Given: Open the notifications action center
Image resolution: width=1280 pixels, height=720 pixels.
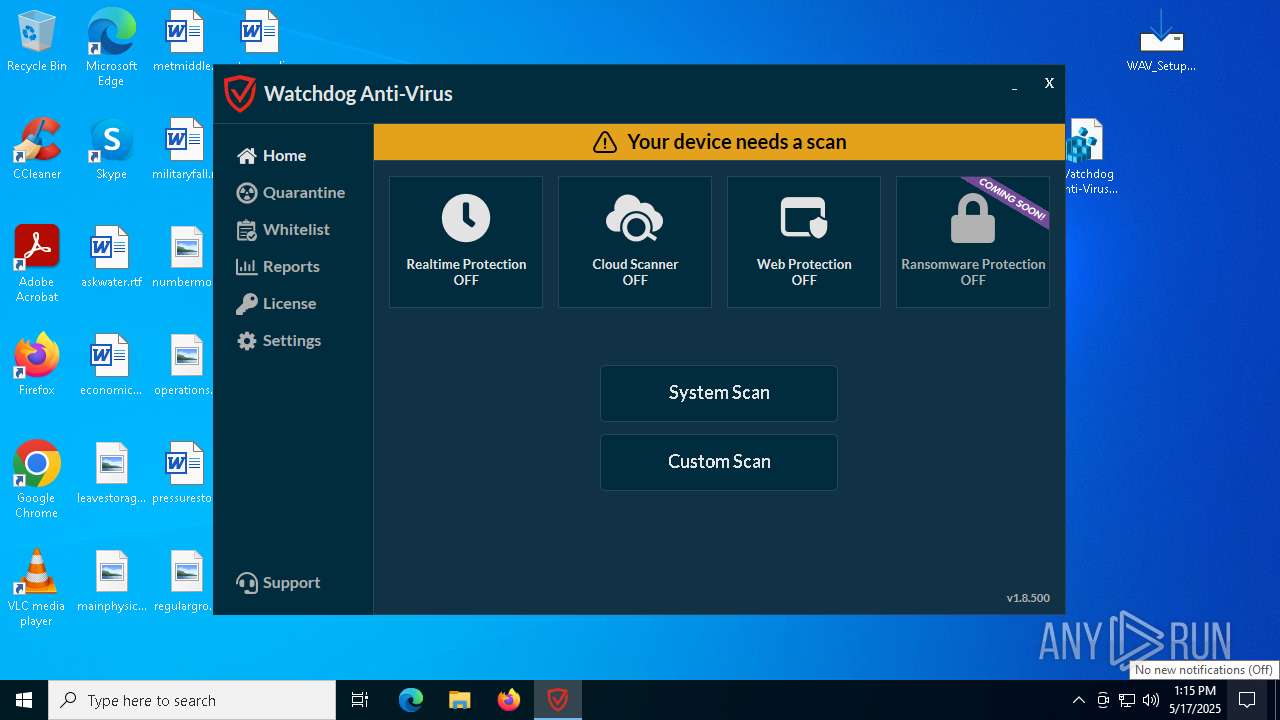Looking at the screenshot, I should pos(1247,700).
